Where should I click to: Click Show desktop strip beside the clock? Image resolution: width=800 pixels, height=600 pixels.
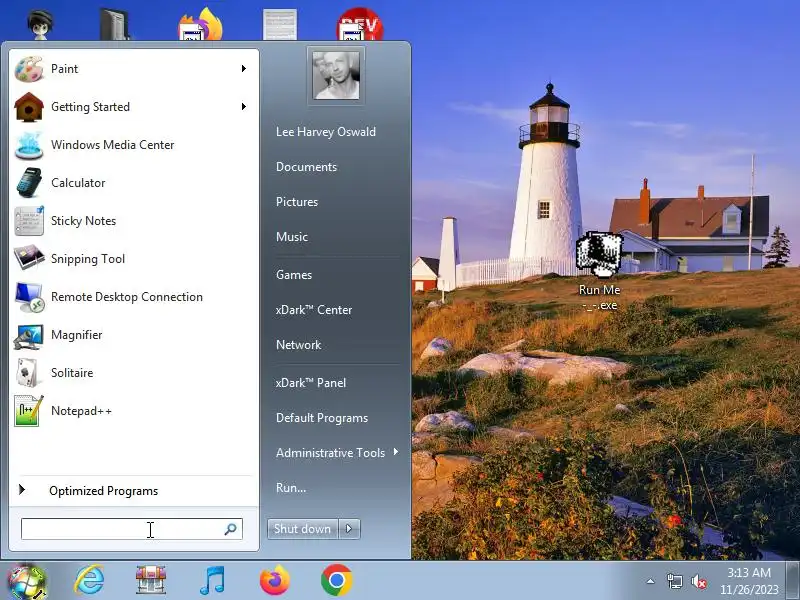tap(793, 581)
